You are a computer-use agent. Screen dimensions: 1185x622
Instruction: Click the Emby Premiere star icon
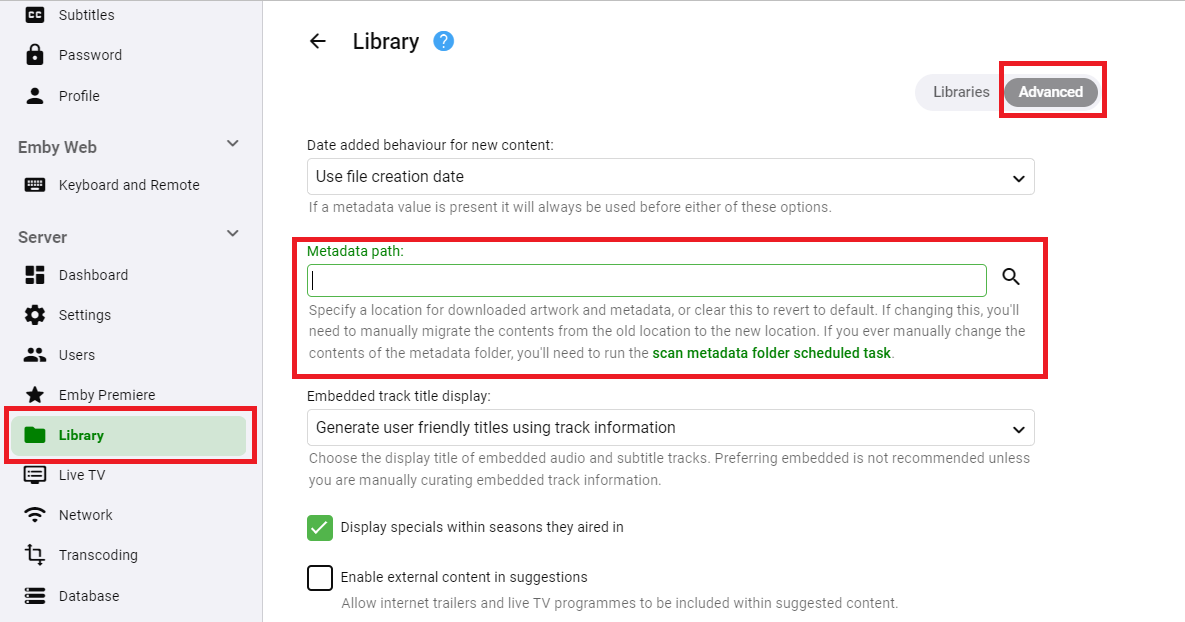[x=35, y=395]
